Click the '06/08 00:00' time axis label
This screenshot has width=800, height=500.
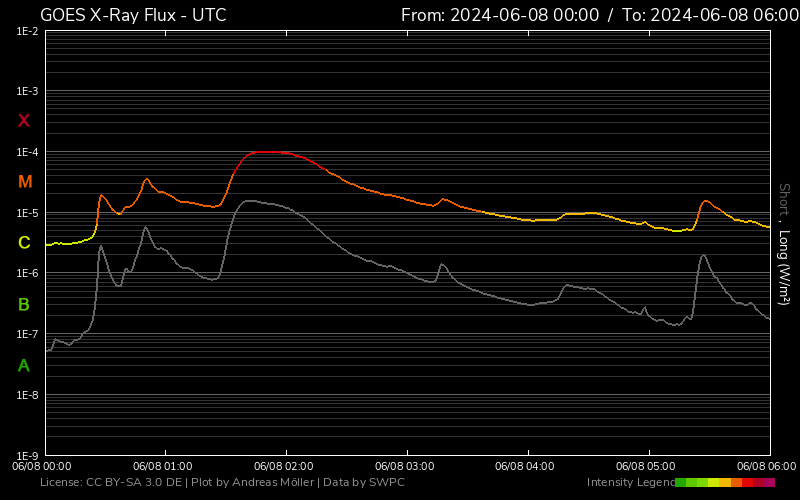point(42,466)
